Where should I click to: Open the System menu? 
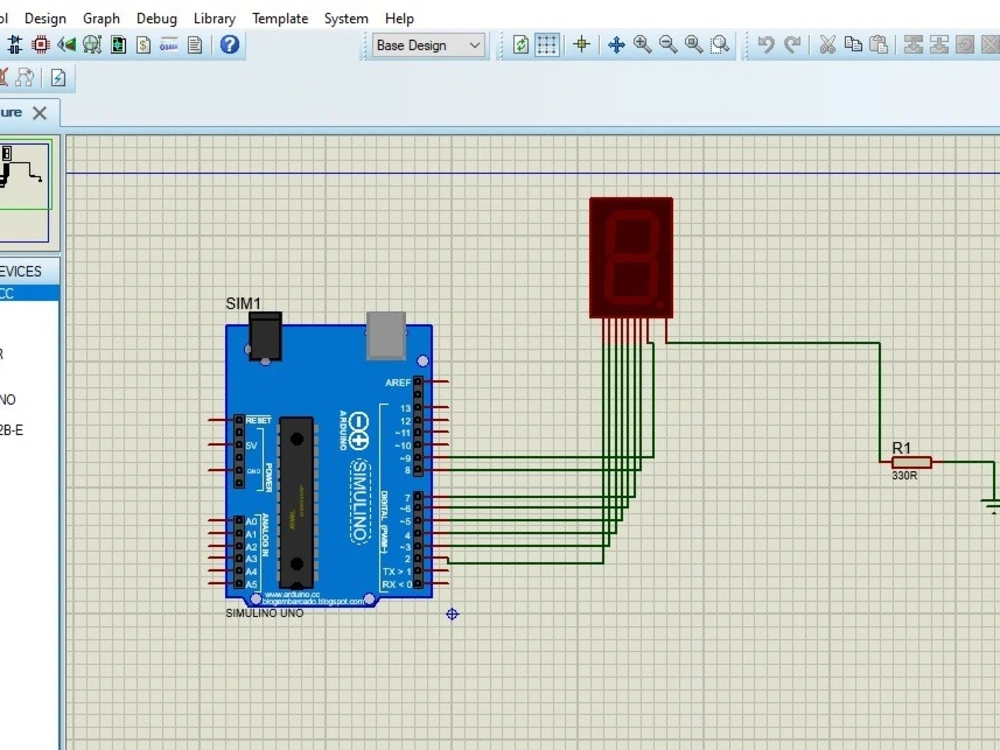pyautogui.click(x=346, y=18)
